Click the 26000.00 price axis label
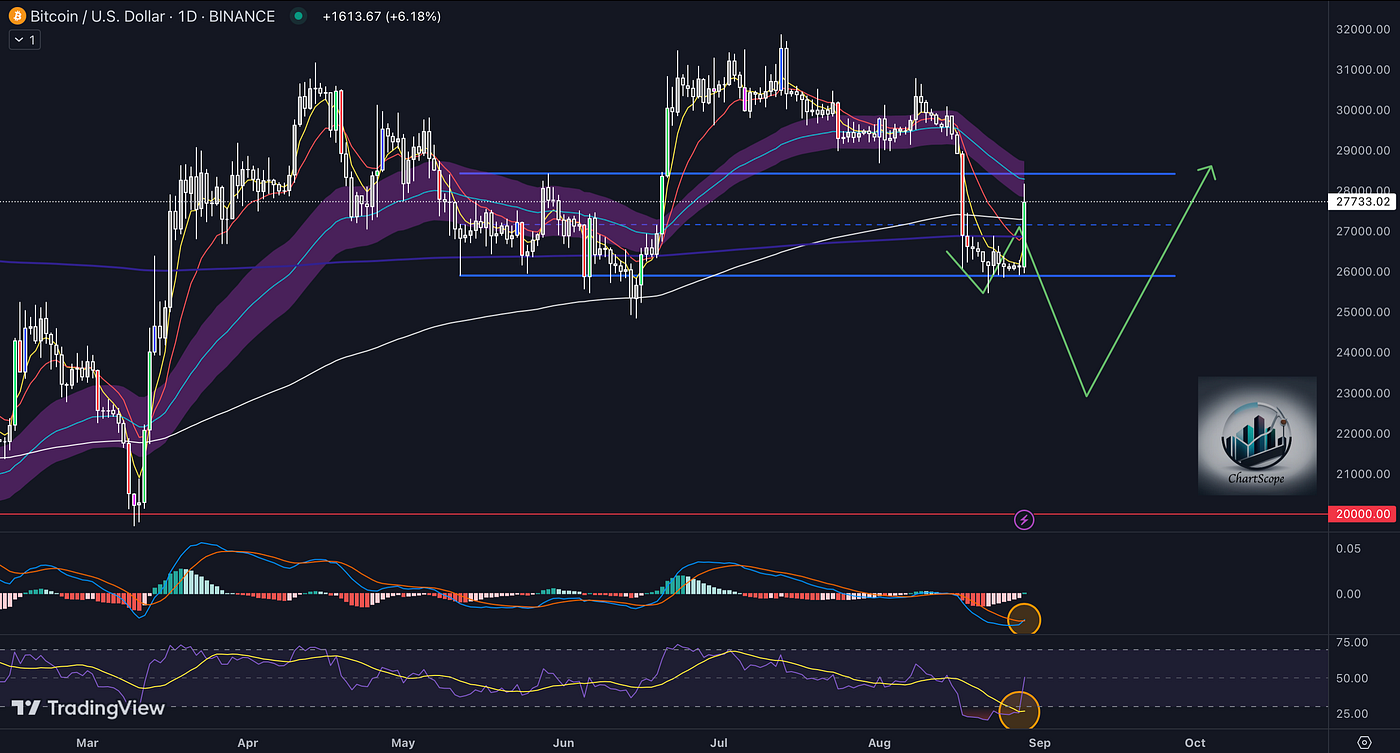1400x753 pixels. pyautogui.click(x=1363, y=272)
